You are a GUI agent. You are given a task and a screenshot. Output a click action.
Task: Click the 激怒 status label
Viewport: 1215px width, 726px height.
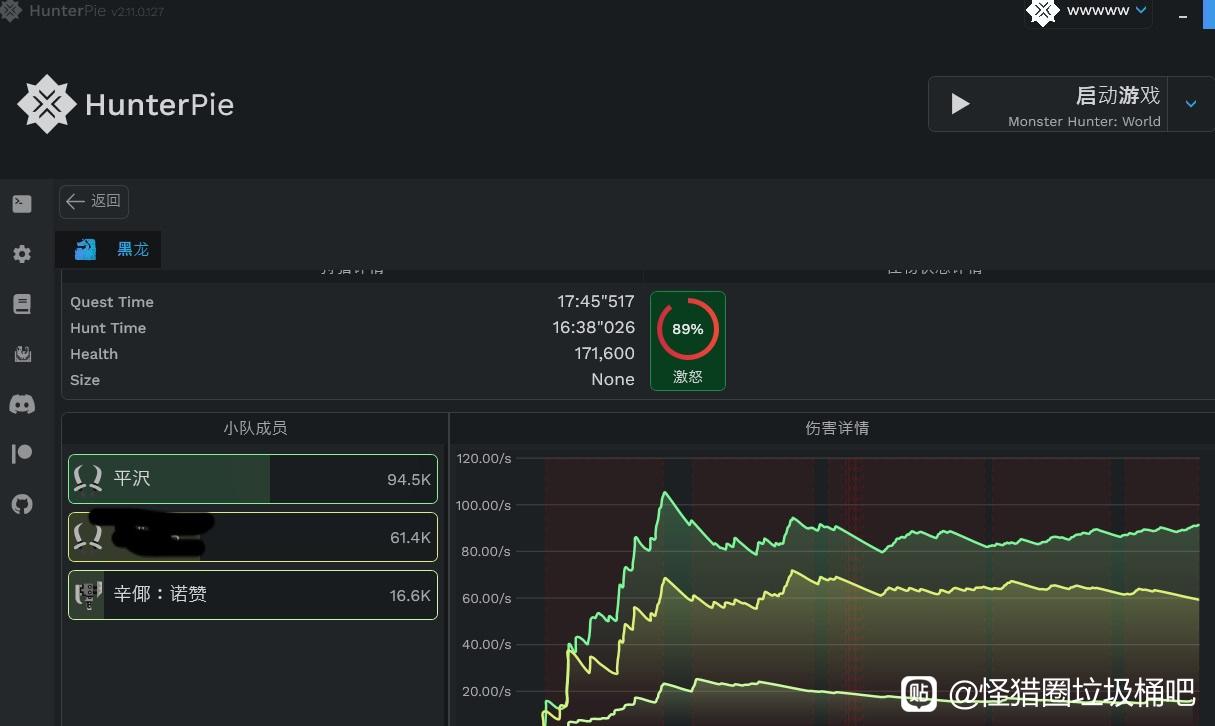click(688, 377)
